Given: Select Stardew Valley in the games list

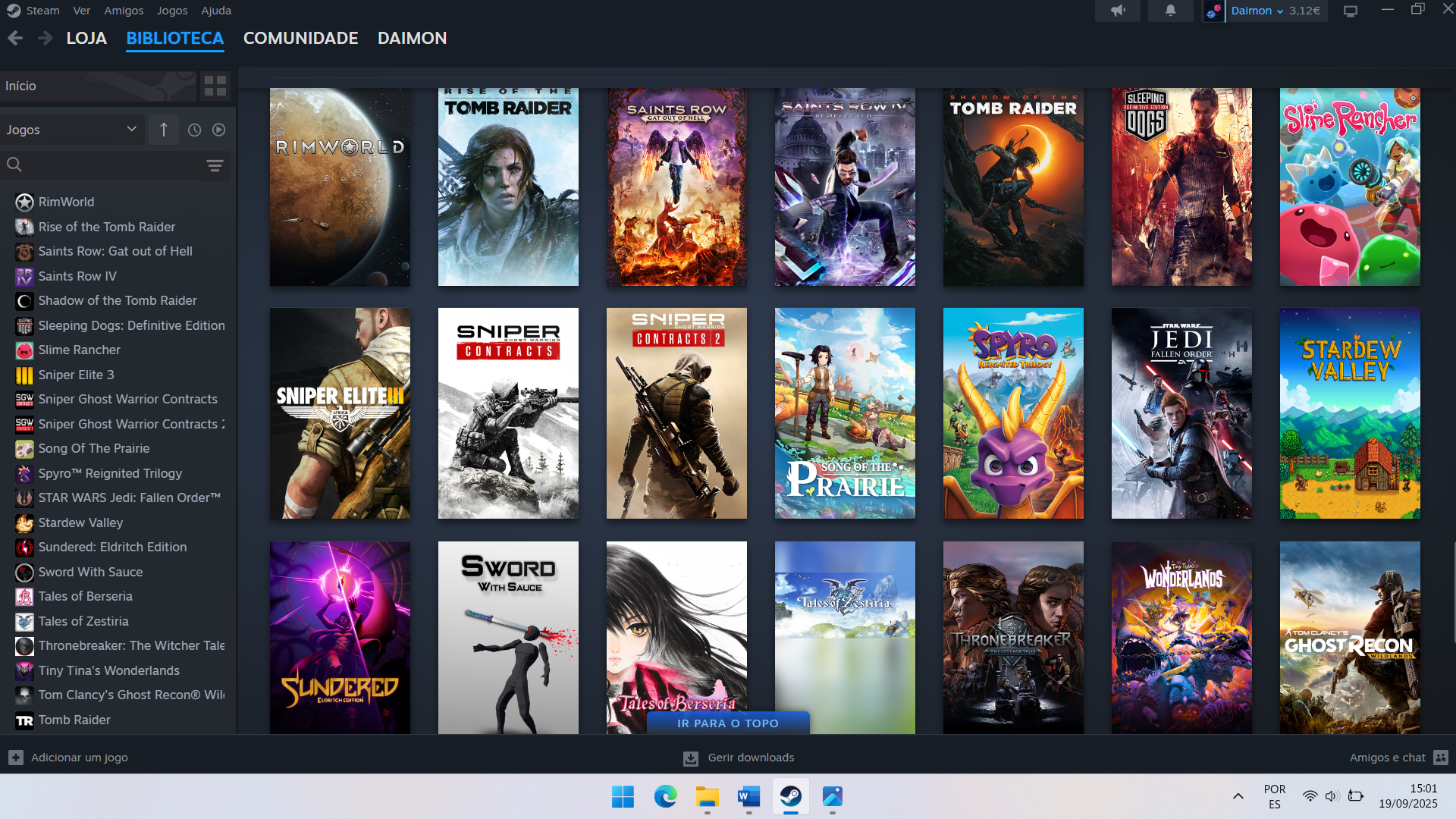Looking at the screenshot, I should (x=80, y=522).
